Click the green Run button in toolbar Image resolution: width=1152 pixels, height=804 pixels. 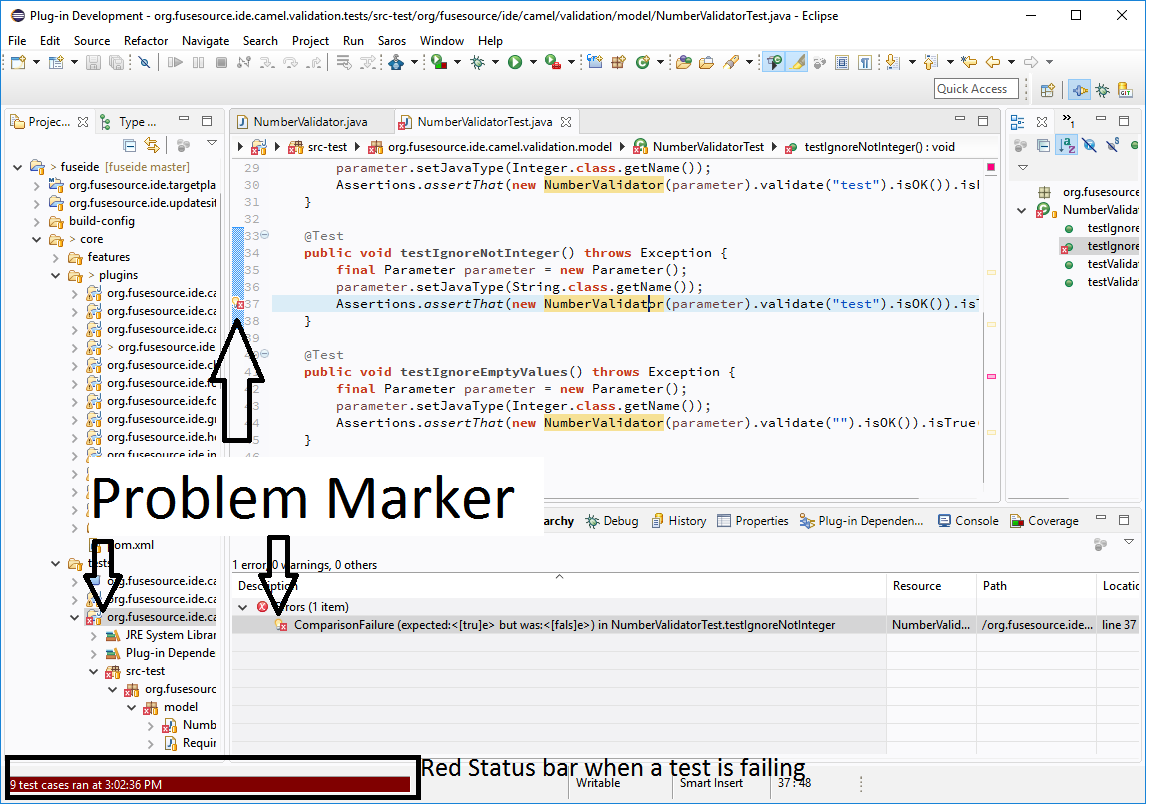(514, 62)
